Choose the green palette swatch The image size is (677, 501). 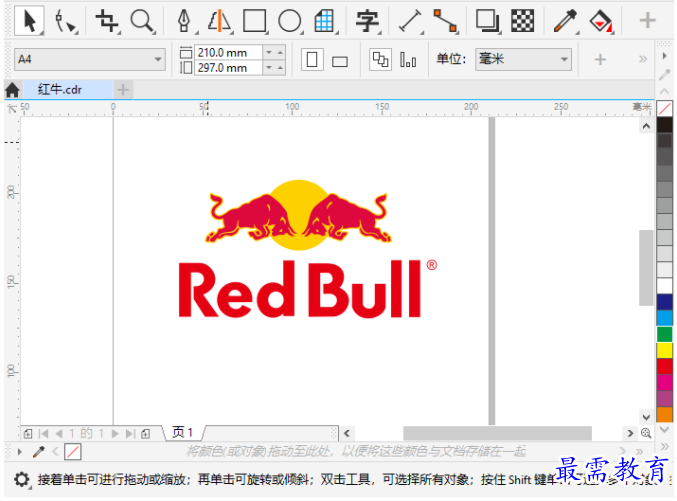point(664,334)
